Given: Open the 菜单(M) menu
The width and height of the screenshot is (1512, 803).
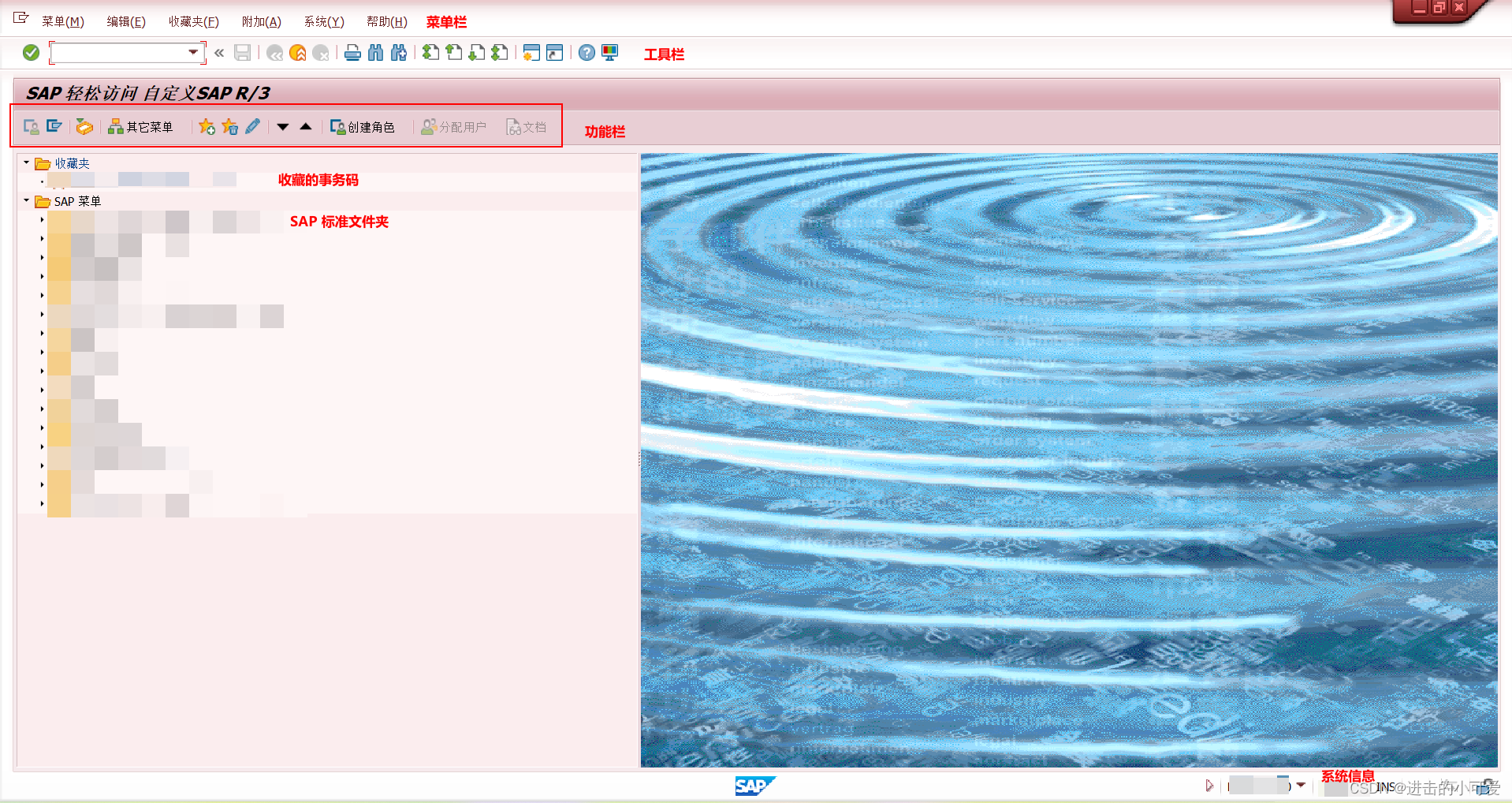Looking at the screenshot, I should 63,21.
